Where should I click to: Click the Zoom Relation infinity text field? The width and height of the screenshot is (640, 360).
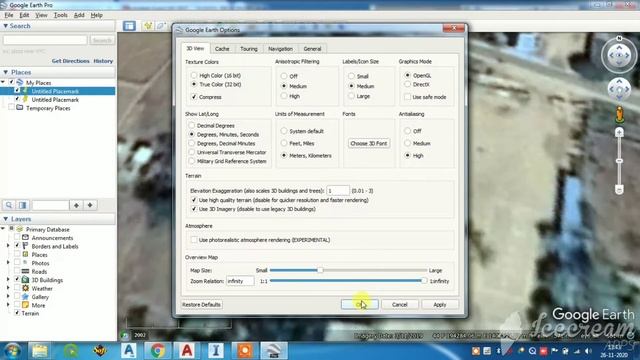240,281
